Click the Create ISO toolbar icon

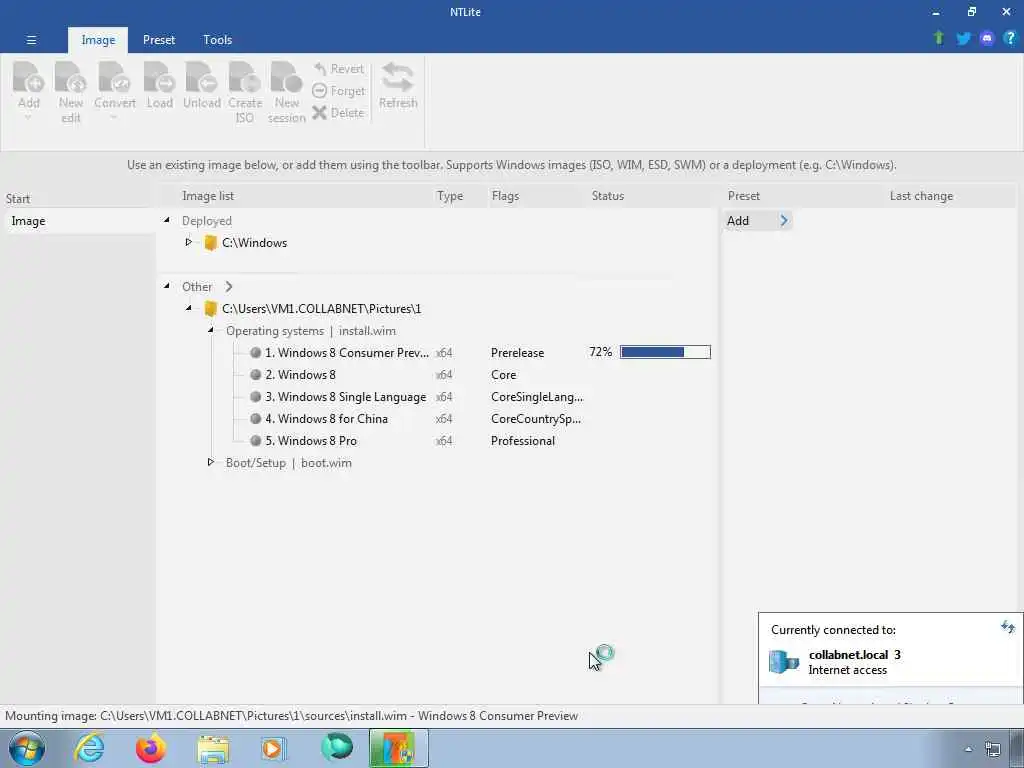(x=245, y=78)
